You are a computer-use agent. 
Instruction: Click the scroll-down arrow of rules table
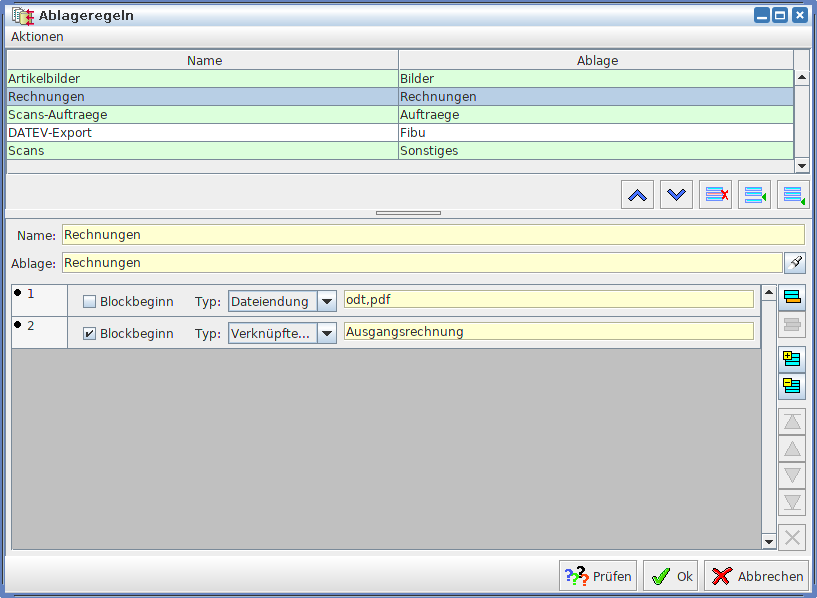[x=801, y=165]
